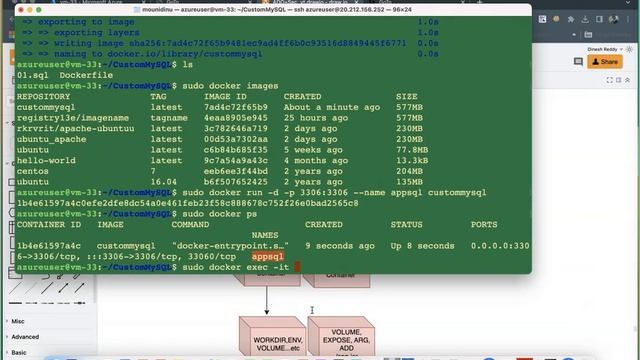This screenshot has height=360, width=640.
Task: Click the hello-world repository entry
Action: click(x=46, y=160)
